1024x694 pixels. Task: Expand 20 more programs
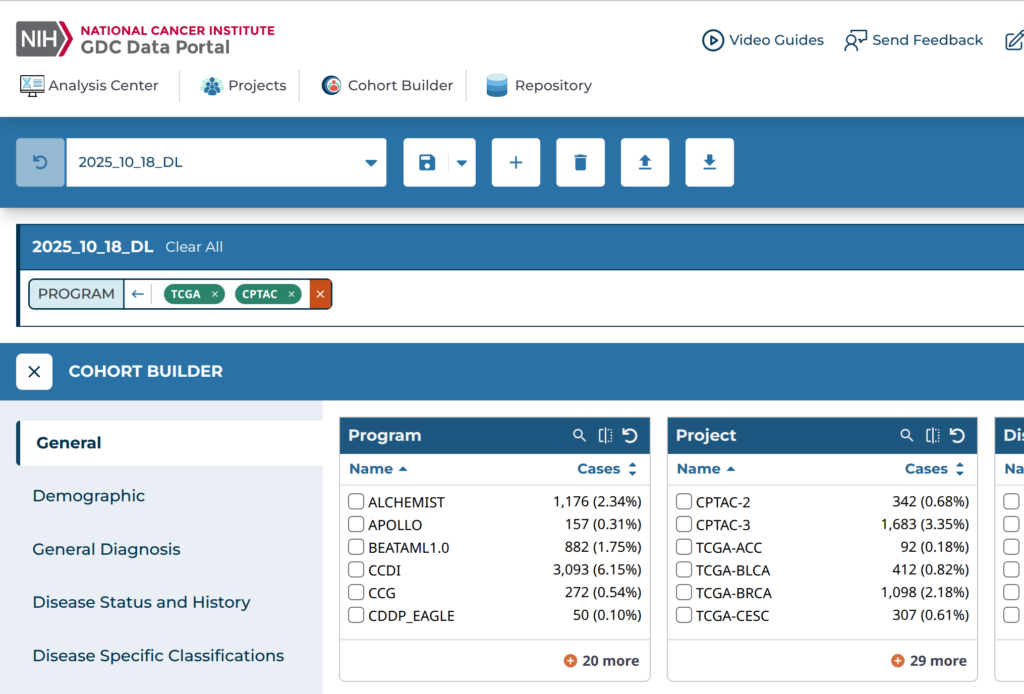(601, 660)
